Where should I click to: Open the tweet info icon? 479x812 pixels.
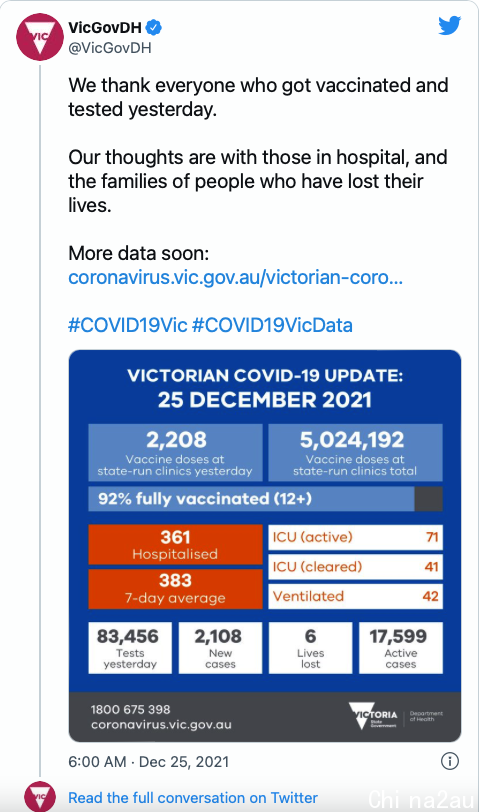(449, 761)
